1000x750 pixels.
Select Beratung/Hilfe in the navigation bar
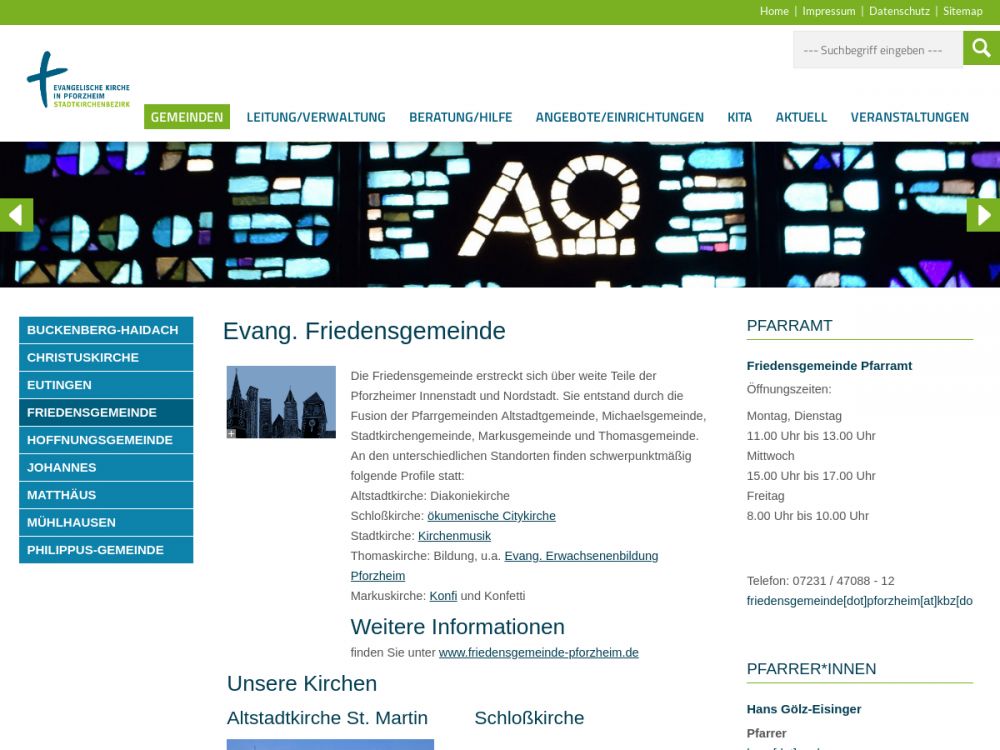point(460,117)
